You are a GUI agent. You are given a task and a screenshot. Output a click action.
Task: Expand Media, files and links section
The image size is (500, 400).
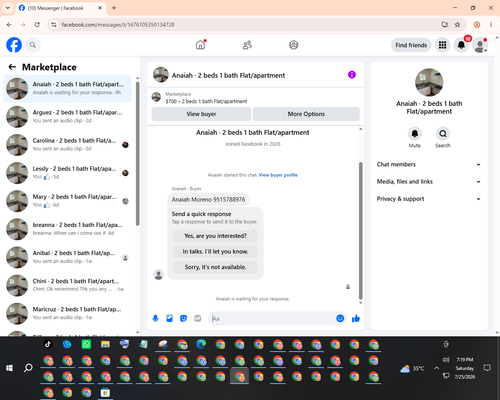pos(429,182)
